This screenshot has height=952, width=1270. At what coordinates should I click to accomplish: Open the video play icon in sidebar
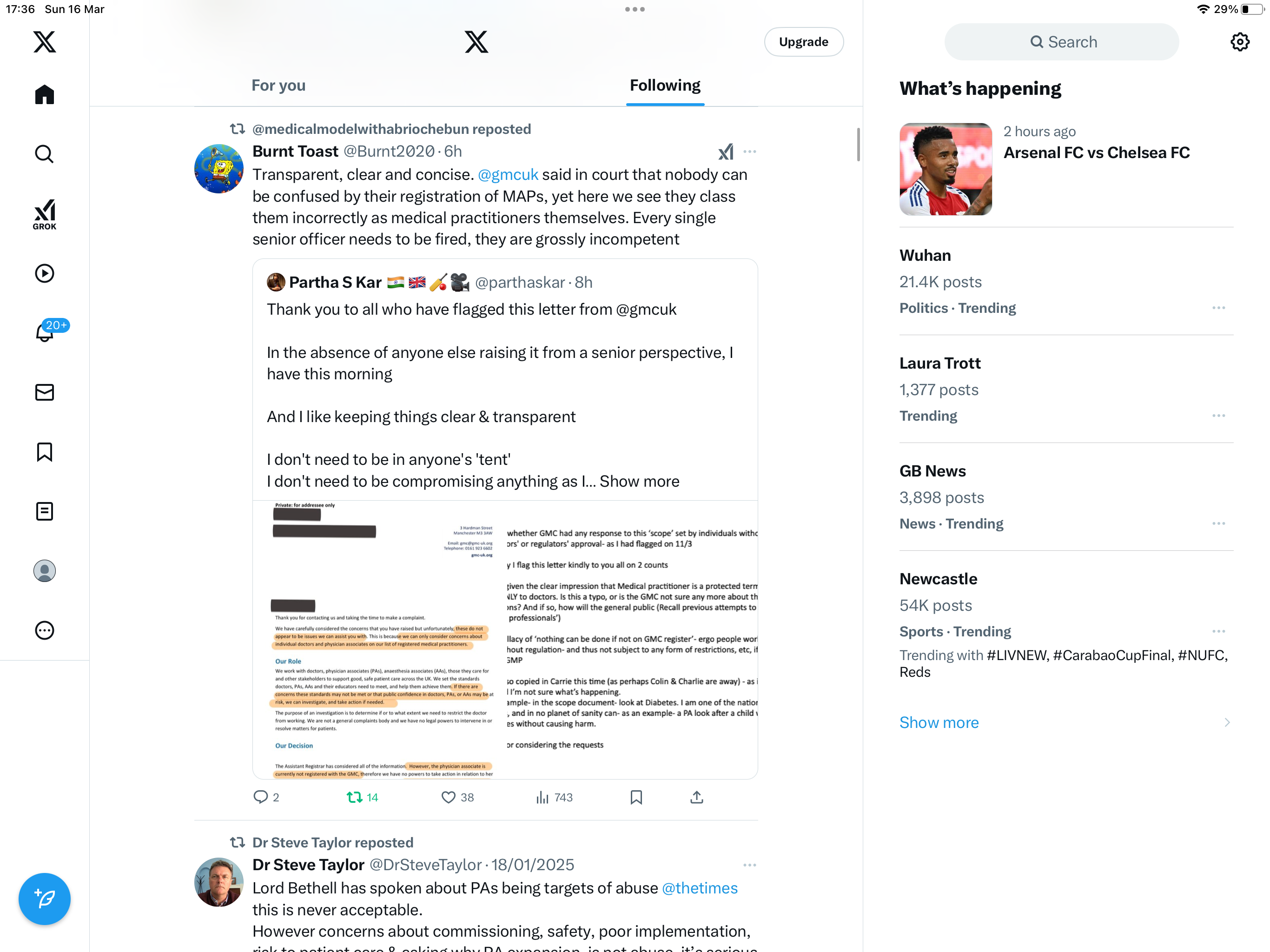(x=44, y=273)
